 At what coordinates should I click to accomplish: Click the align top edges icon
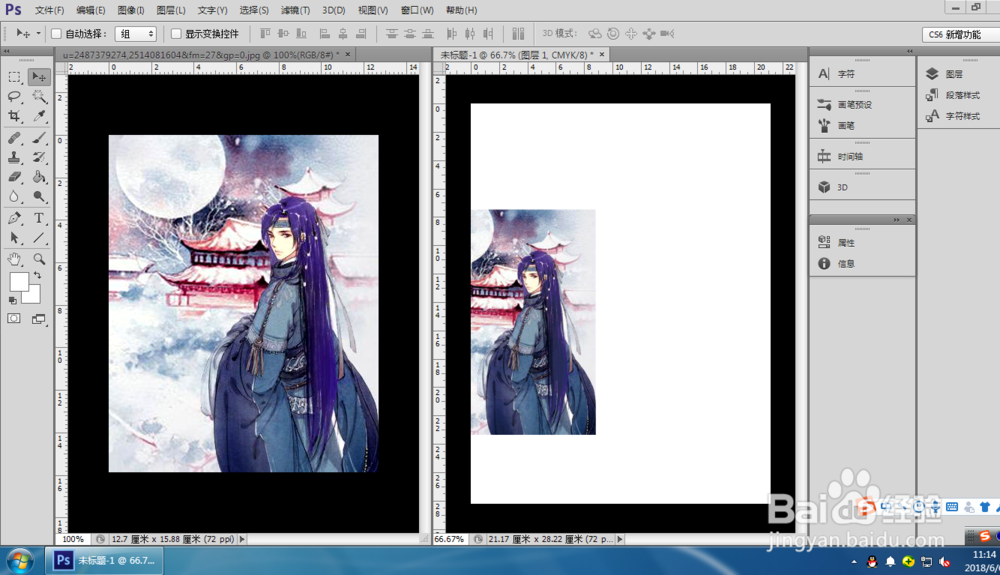(265, 34)
